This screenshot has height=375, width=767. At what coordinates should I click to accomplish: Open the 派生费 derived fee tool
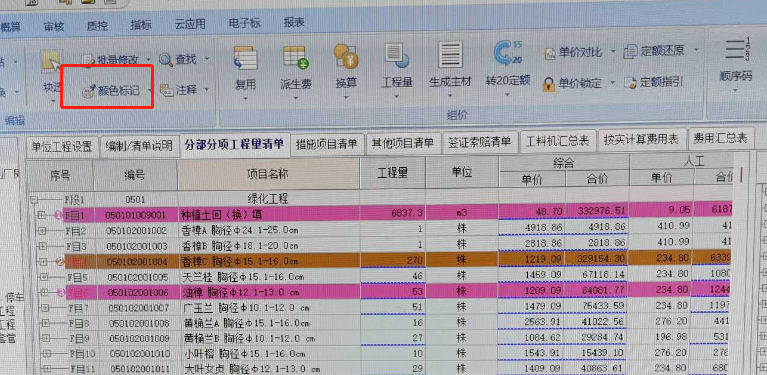click(x=296, y=58)
